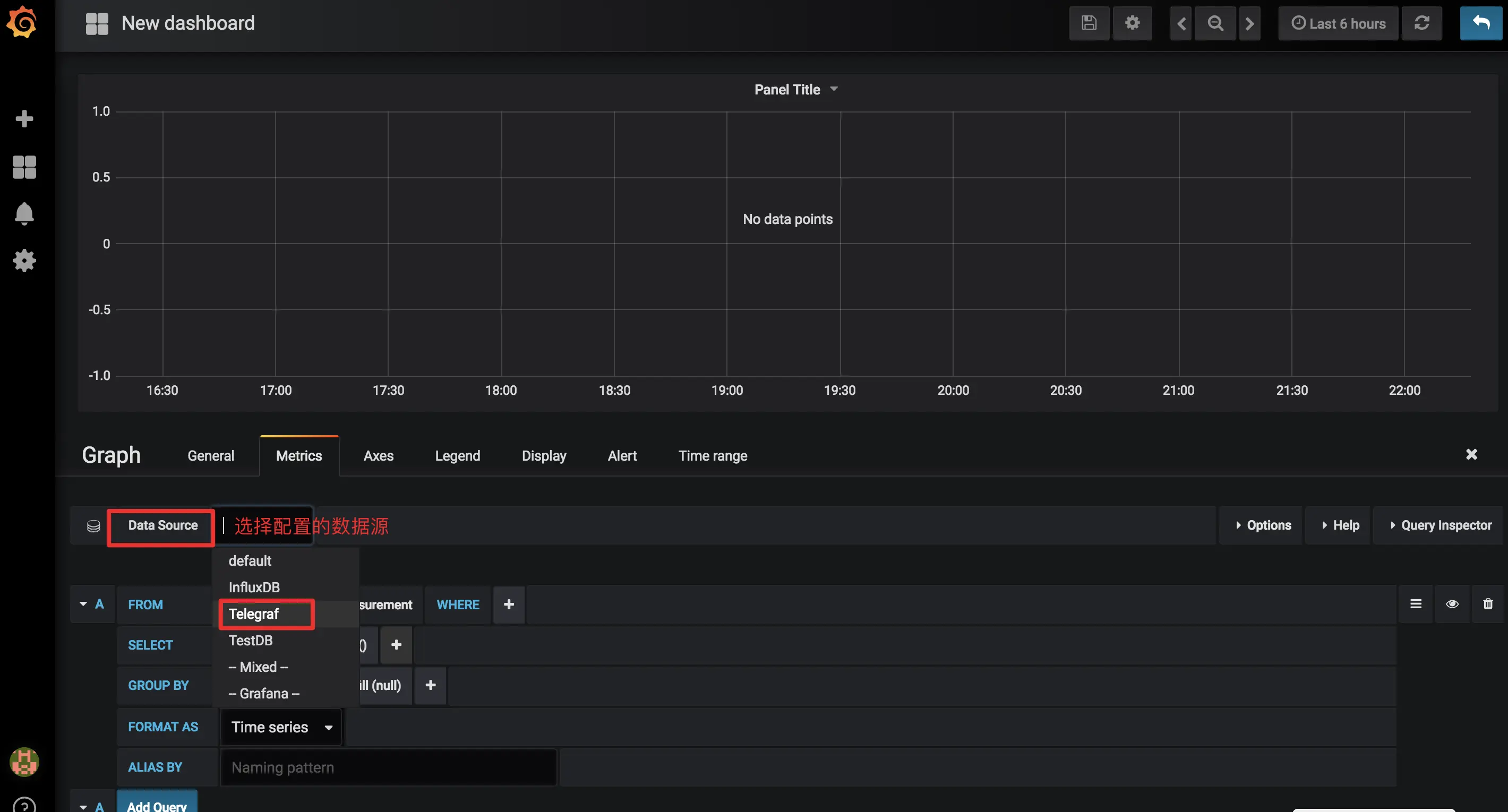Select Telegraf from data source list
This screenshot has height=812, width=1508.
pos(254,614)
